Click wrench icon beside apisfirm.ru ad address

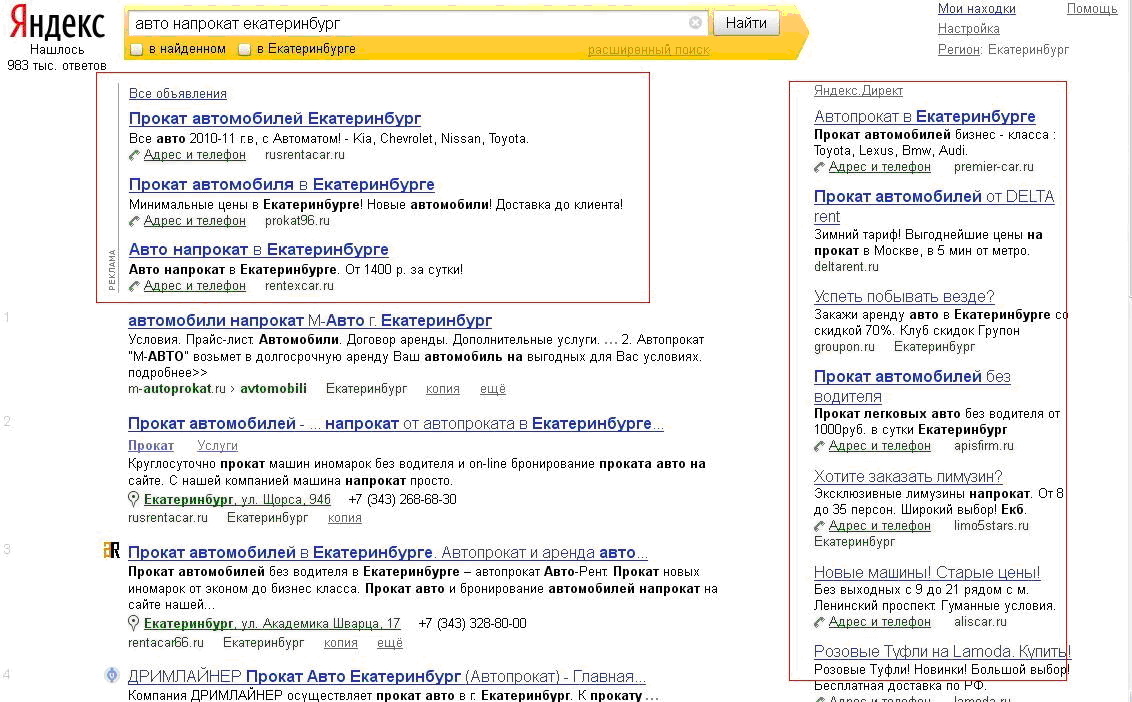pos(819,446)
